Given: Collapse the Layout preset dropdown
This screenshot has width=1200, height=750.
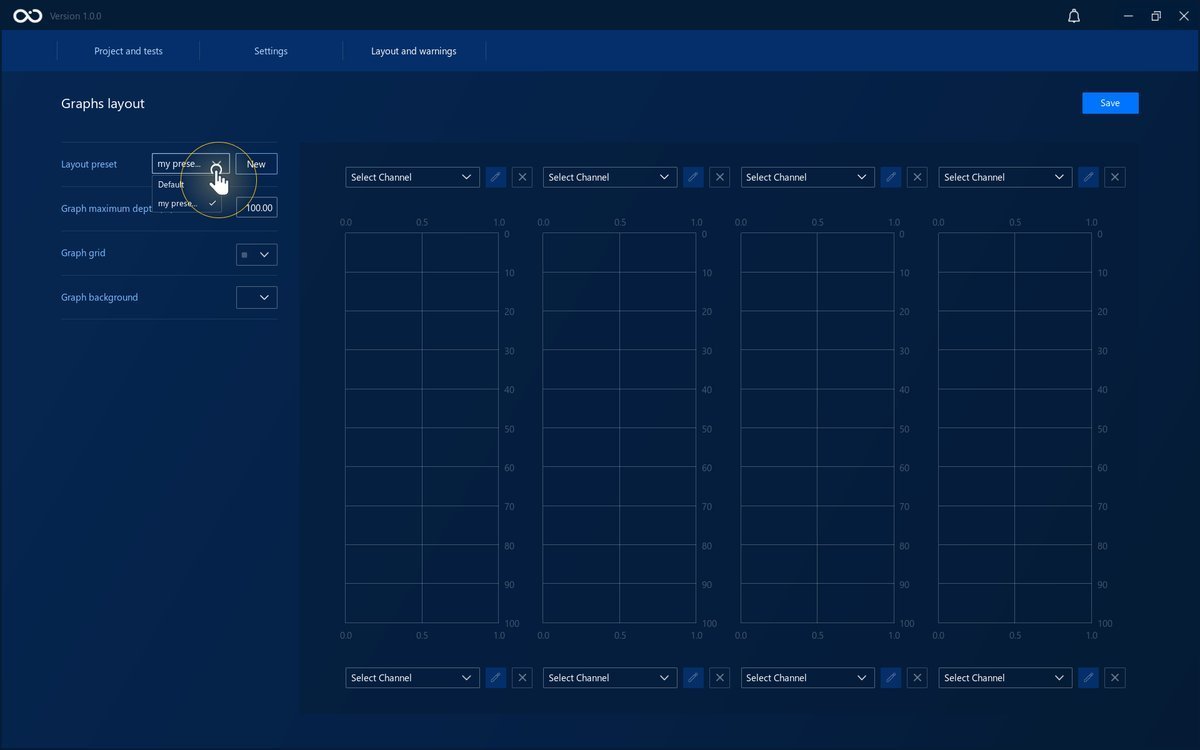Looking at the screenshot, I should click(191, 164).
